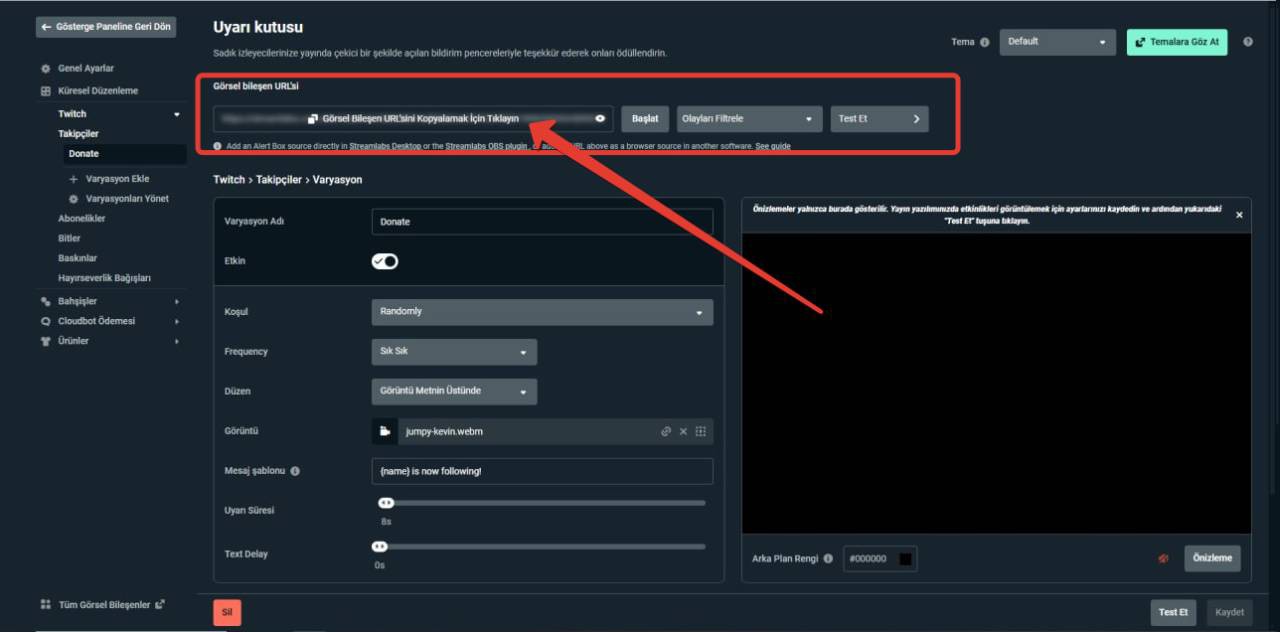
Task: Click the Küresel Düzenleme grid icon
Action: coord(45,91)
